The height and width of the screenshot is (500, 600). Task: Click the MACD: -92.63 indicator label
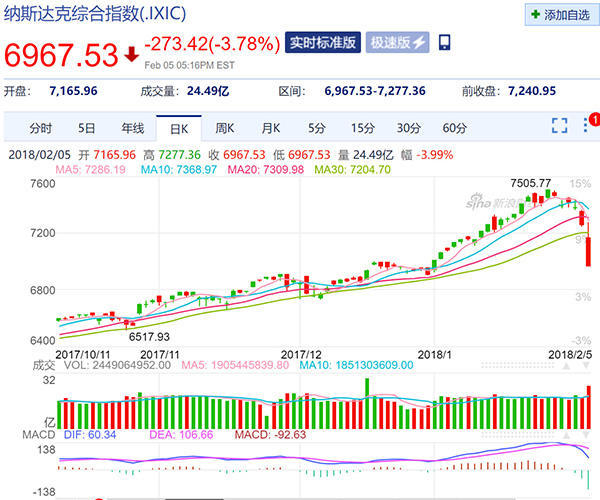click(x=270, y=435)
